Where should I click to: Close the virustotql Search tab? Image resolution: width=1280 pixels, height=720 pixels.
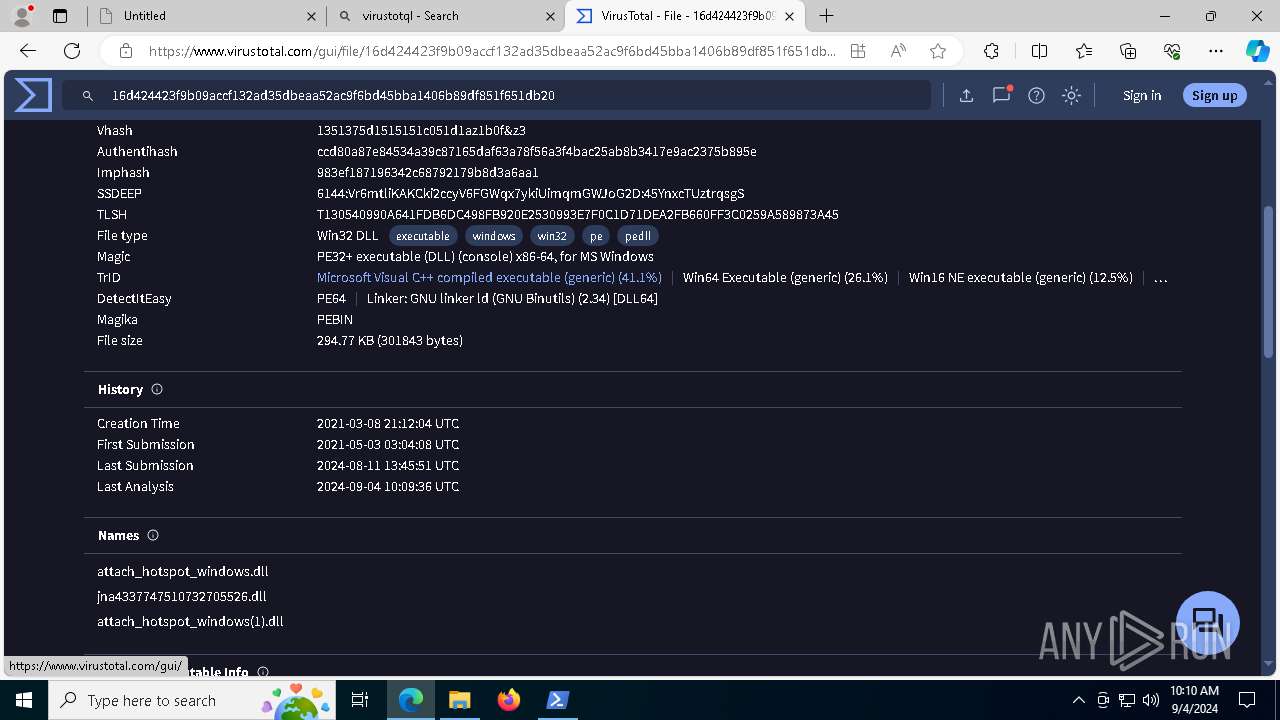tap(549, 16)
